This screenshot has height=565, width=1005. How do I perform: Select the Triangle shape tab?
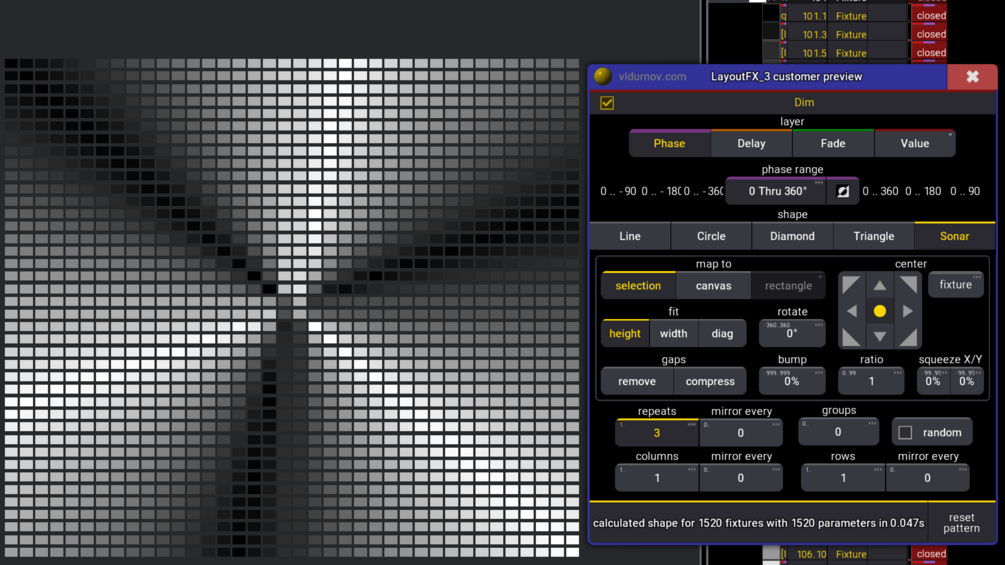(874, 236)
